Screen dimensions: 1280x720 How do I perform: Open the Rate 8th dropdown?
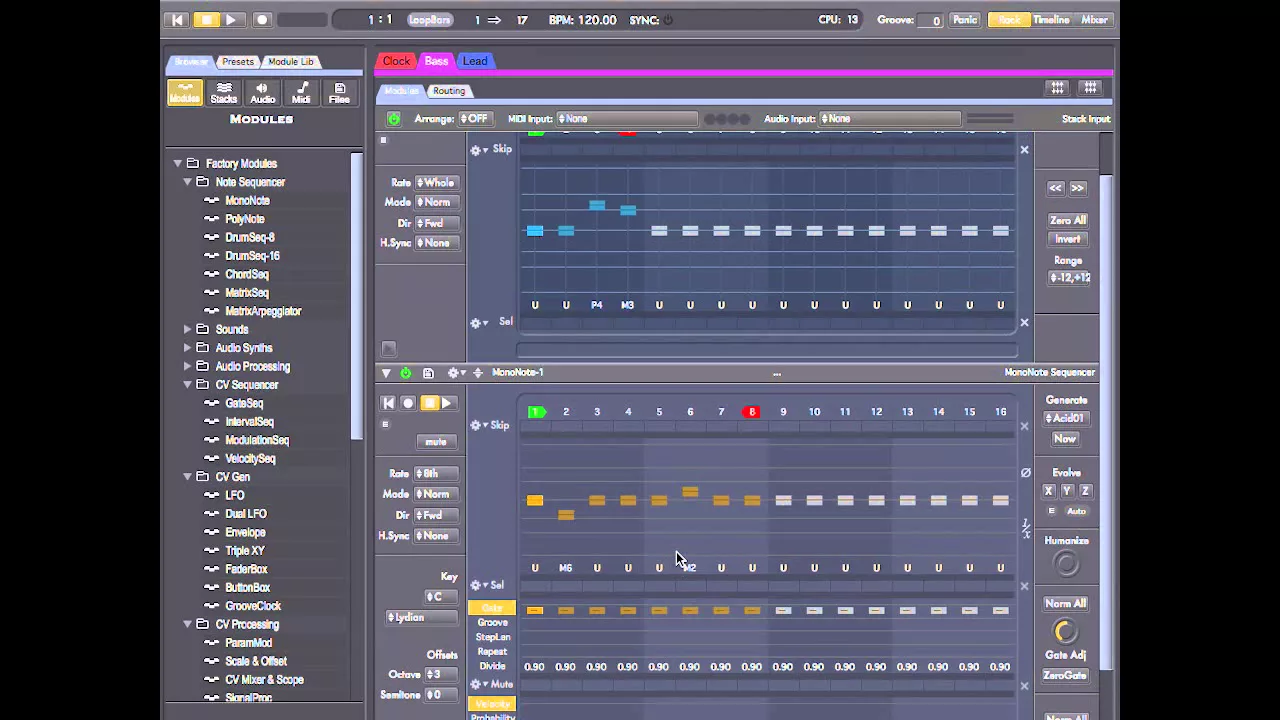[437, 474]
